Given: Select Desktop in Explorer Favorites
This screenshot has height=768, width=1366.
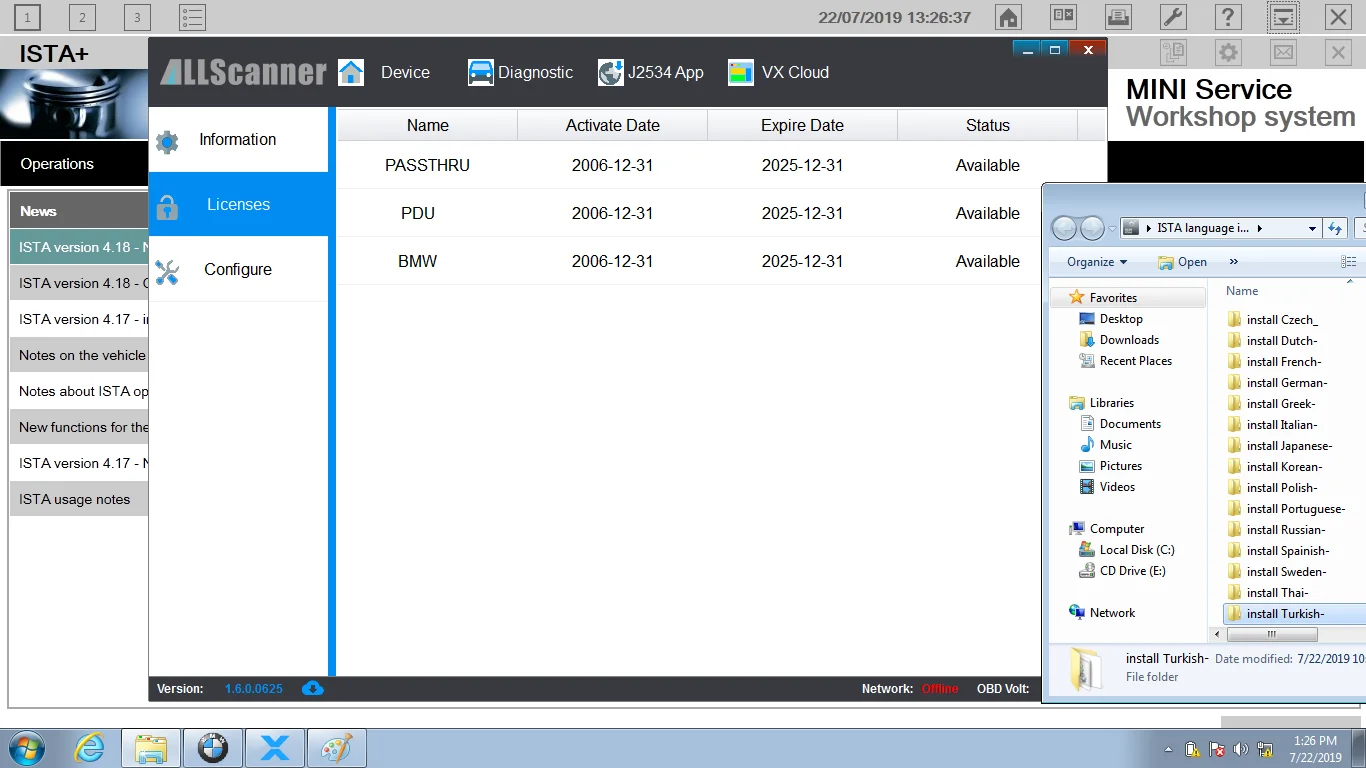Looking at the screenshot, I should 1121,319.
